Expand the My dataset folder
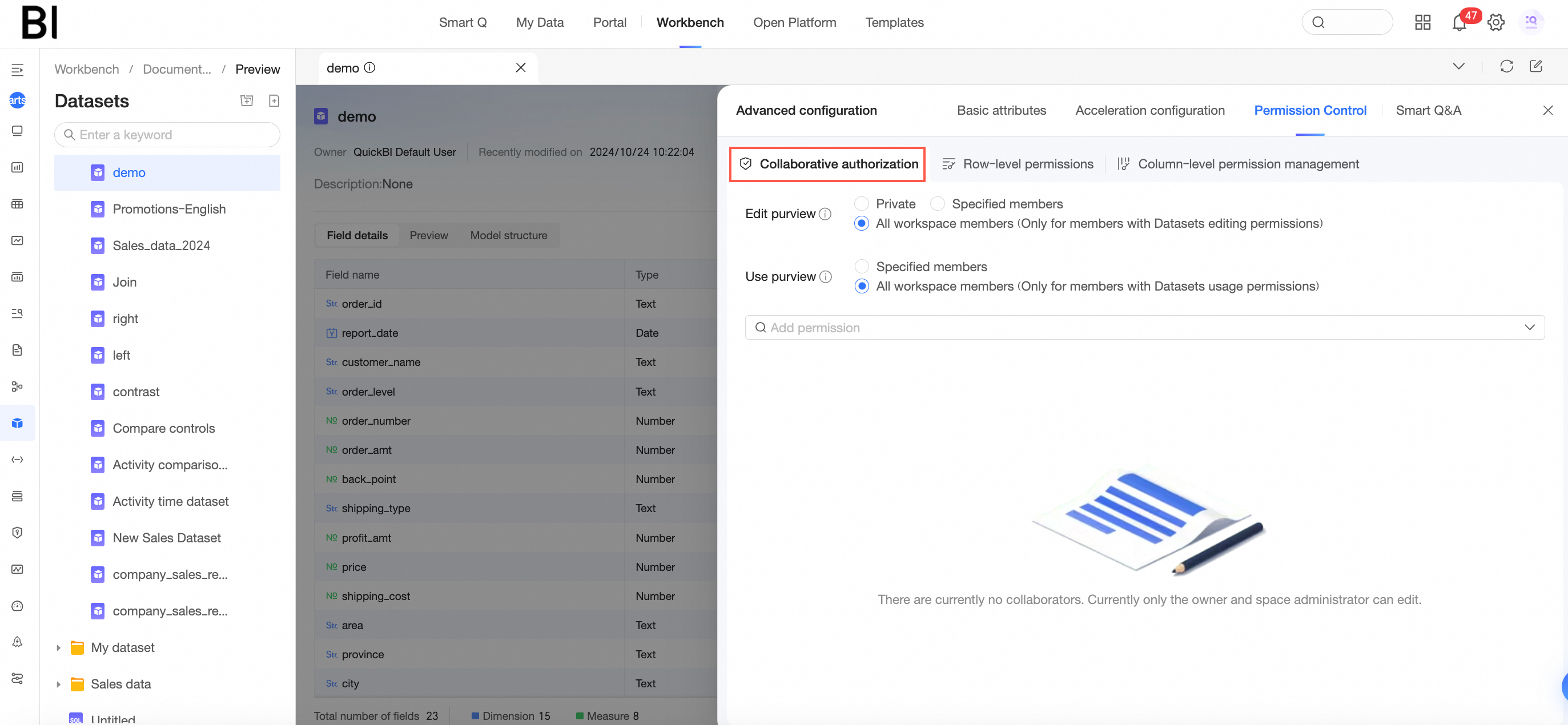1568x725 pixels. pos(58,648)
